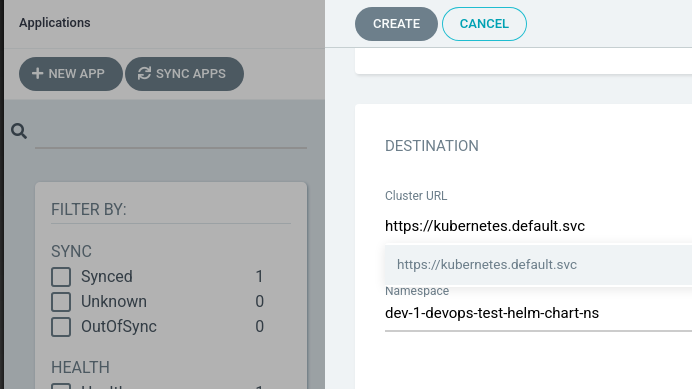This screenshot has width=692, height=389.
Task: Click the FILTER BY: label
Action: pos(89,209)
